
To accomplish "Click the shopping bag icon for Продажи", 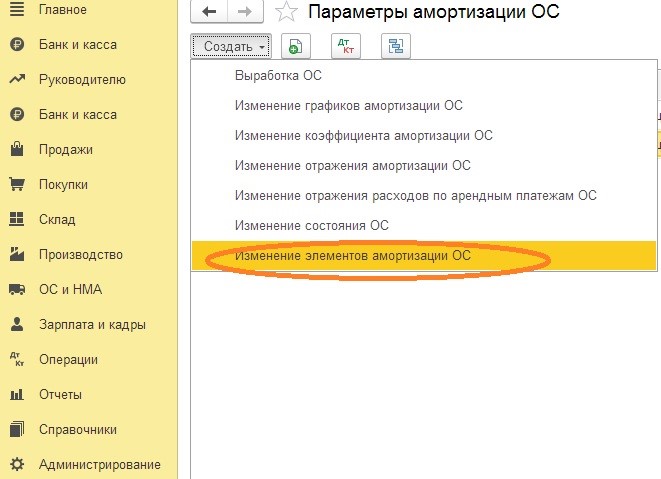I will pos(17,149).
